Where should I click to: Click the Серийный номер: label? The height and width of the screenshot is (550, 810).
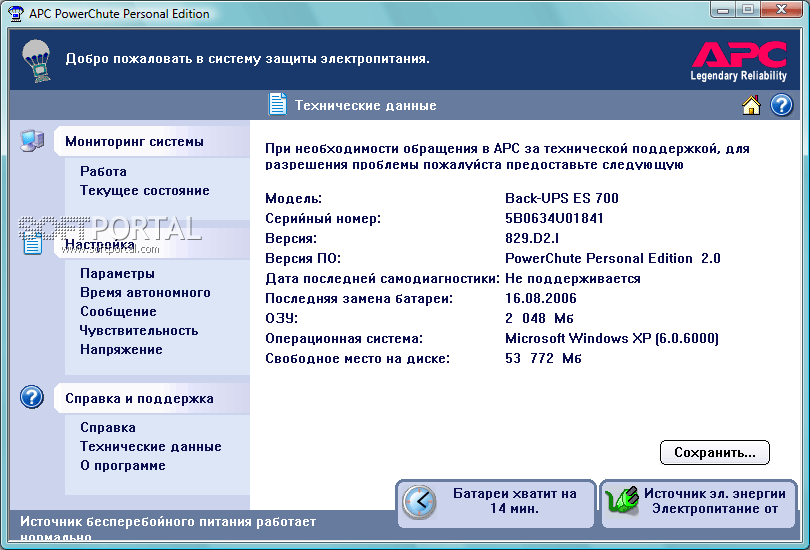point(323,218)
